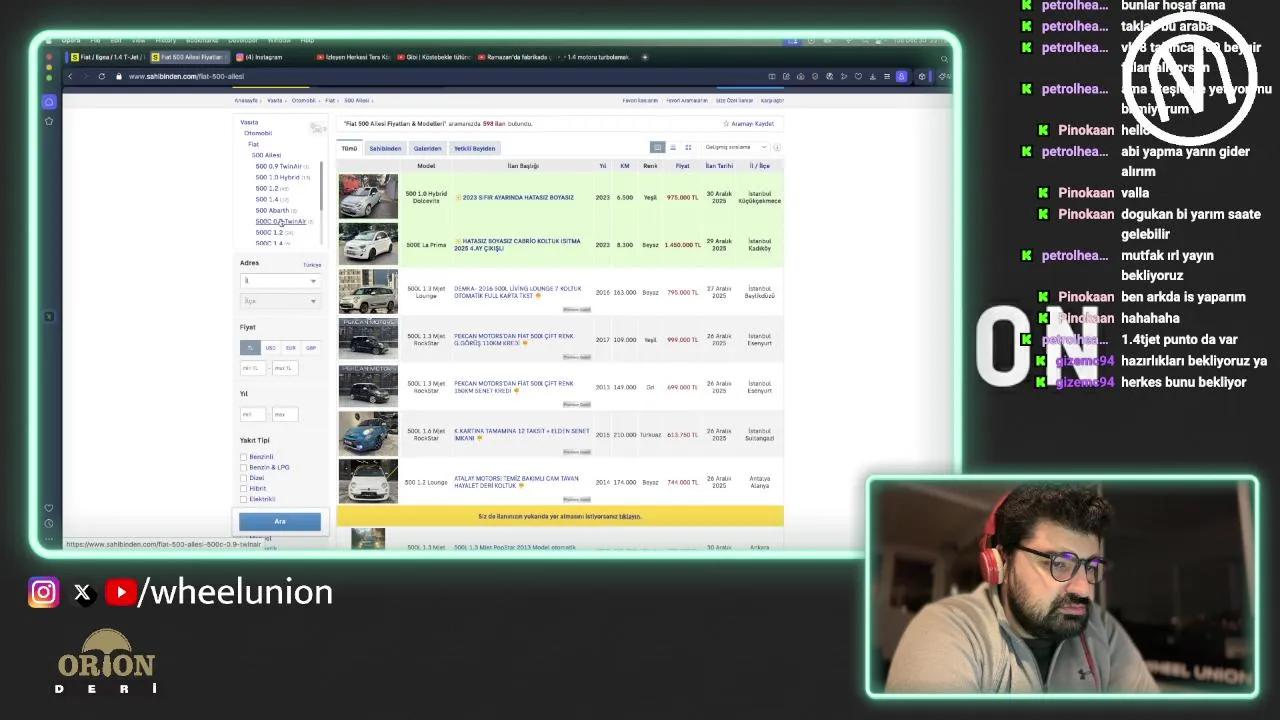The image size is (1280, 720).
Task: Switch to classic list view icon
Action: coord(657,148)
